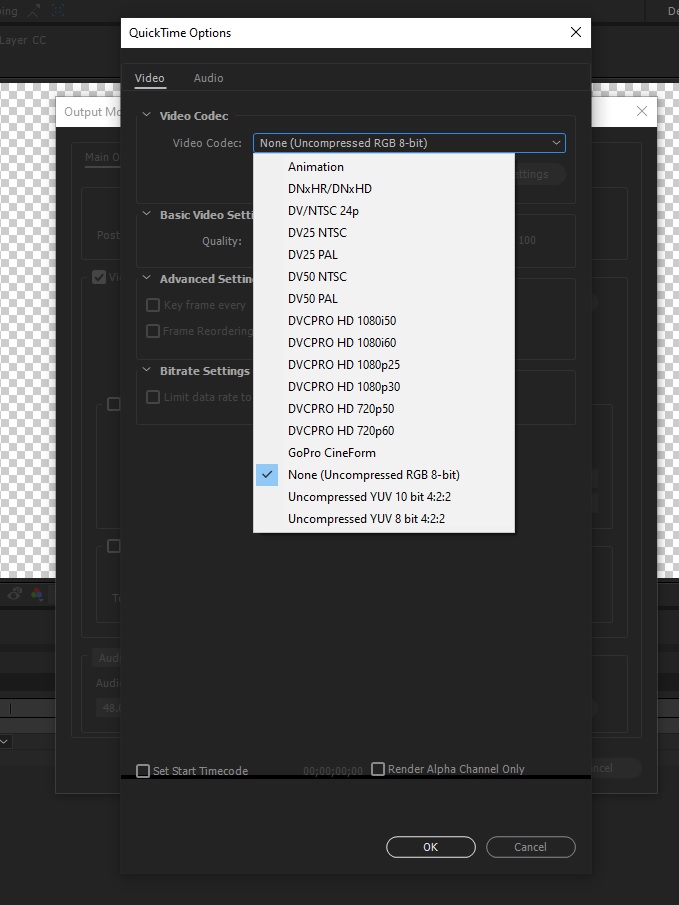Enable Render Alpha Channel Only

tap(378, 769)
